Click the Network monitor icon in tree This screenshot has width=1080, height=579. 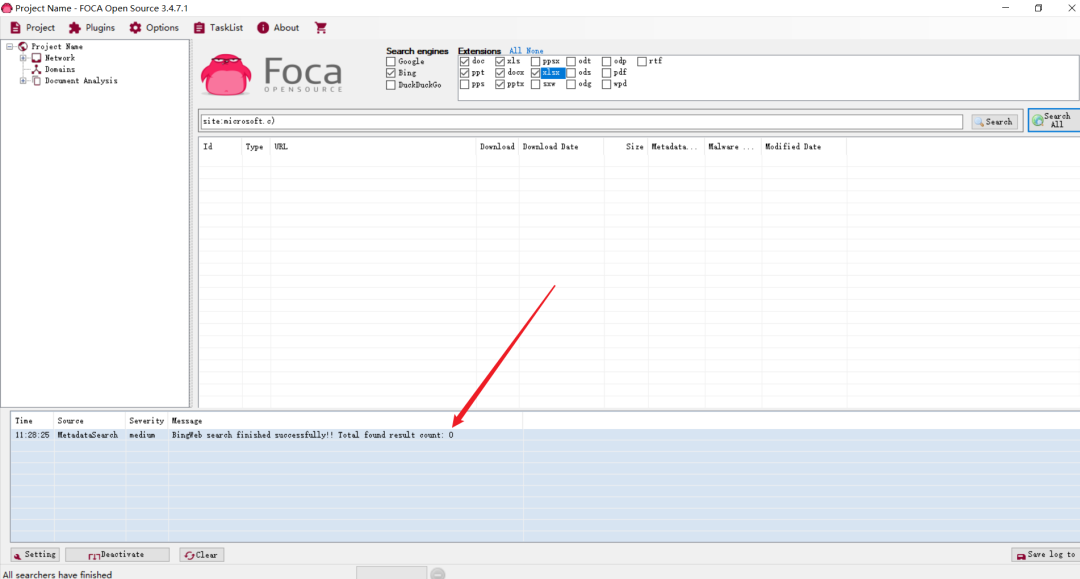(x=37, y=58)
